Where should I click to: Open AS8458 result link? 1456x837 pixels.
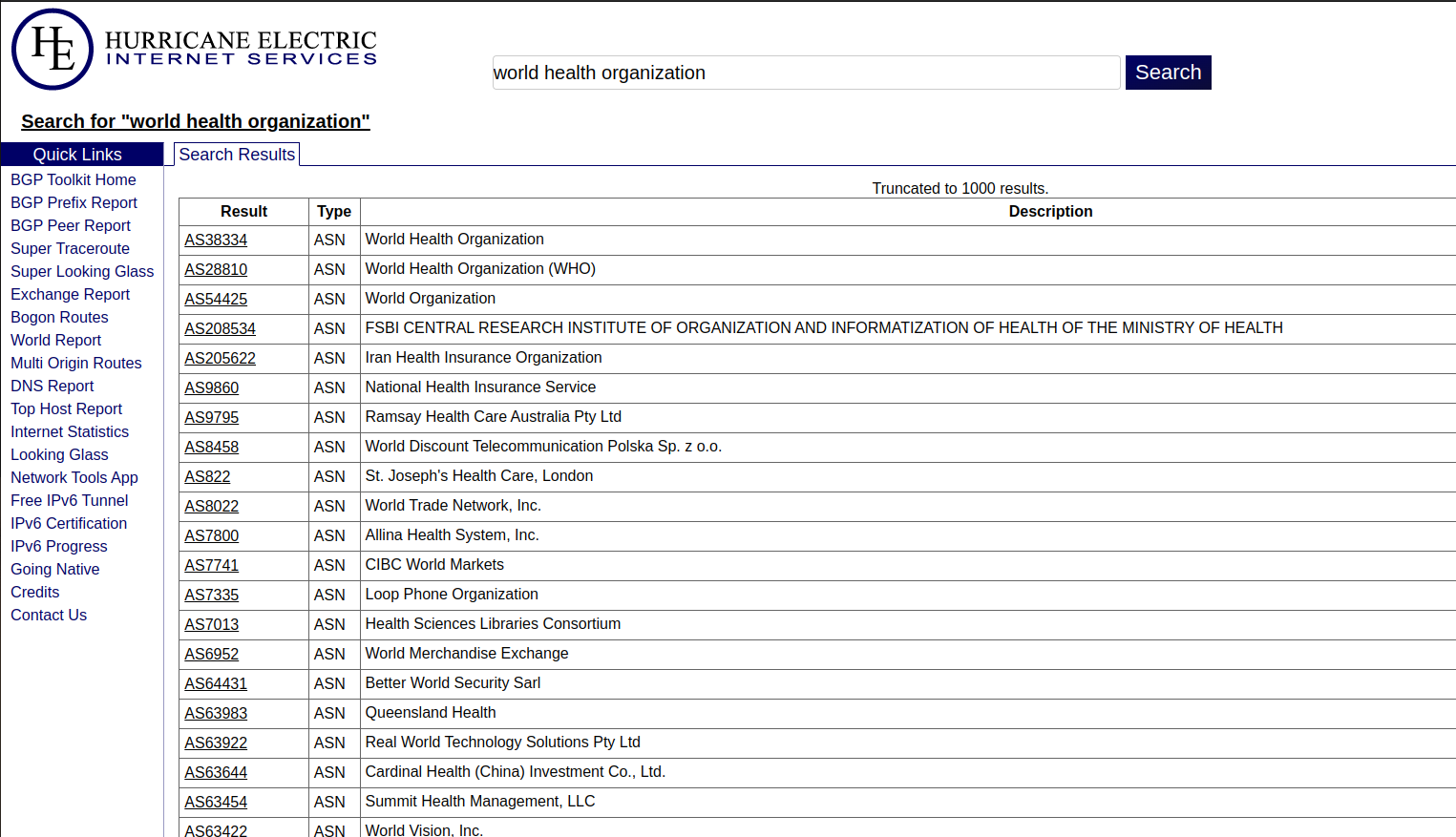pos(212,447)
